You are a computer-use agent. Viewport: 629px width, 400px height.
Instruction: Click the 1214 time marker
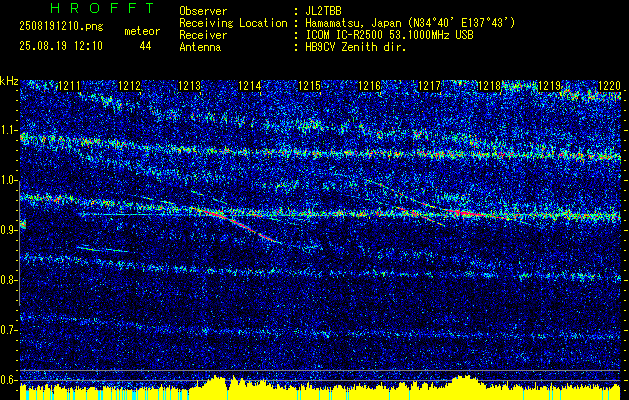pyautogui.click(x=250, y=85)
